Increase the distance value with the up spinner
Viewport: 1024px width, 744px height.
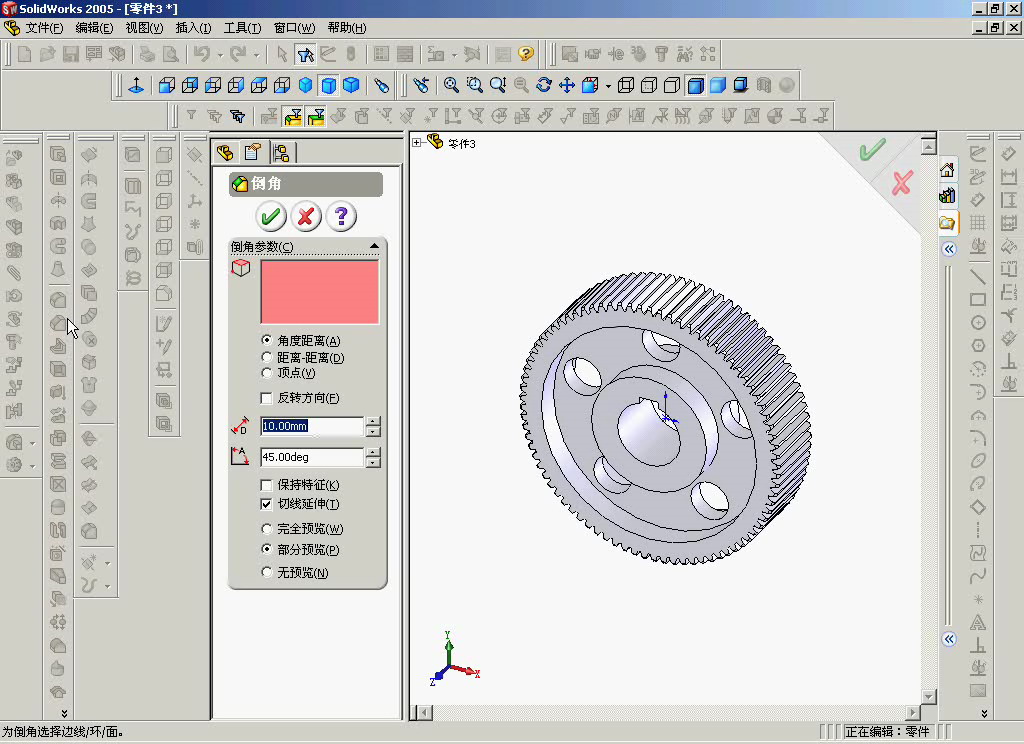coord(373,421)
